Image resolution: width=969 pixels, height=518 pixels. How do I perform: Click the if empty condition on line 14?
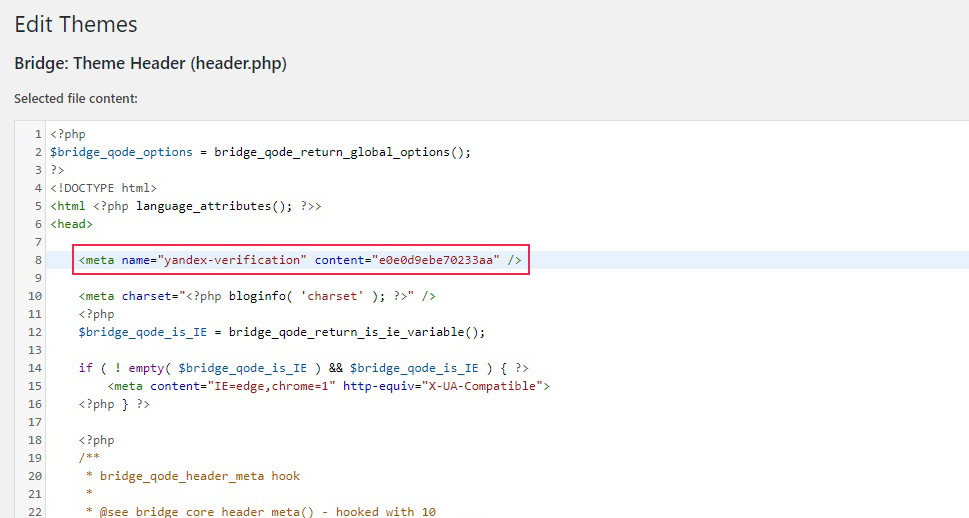click(x=303, y=368)
